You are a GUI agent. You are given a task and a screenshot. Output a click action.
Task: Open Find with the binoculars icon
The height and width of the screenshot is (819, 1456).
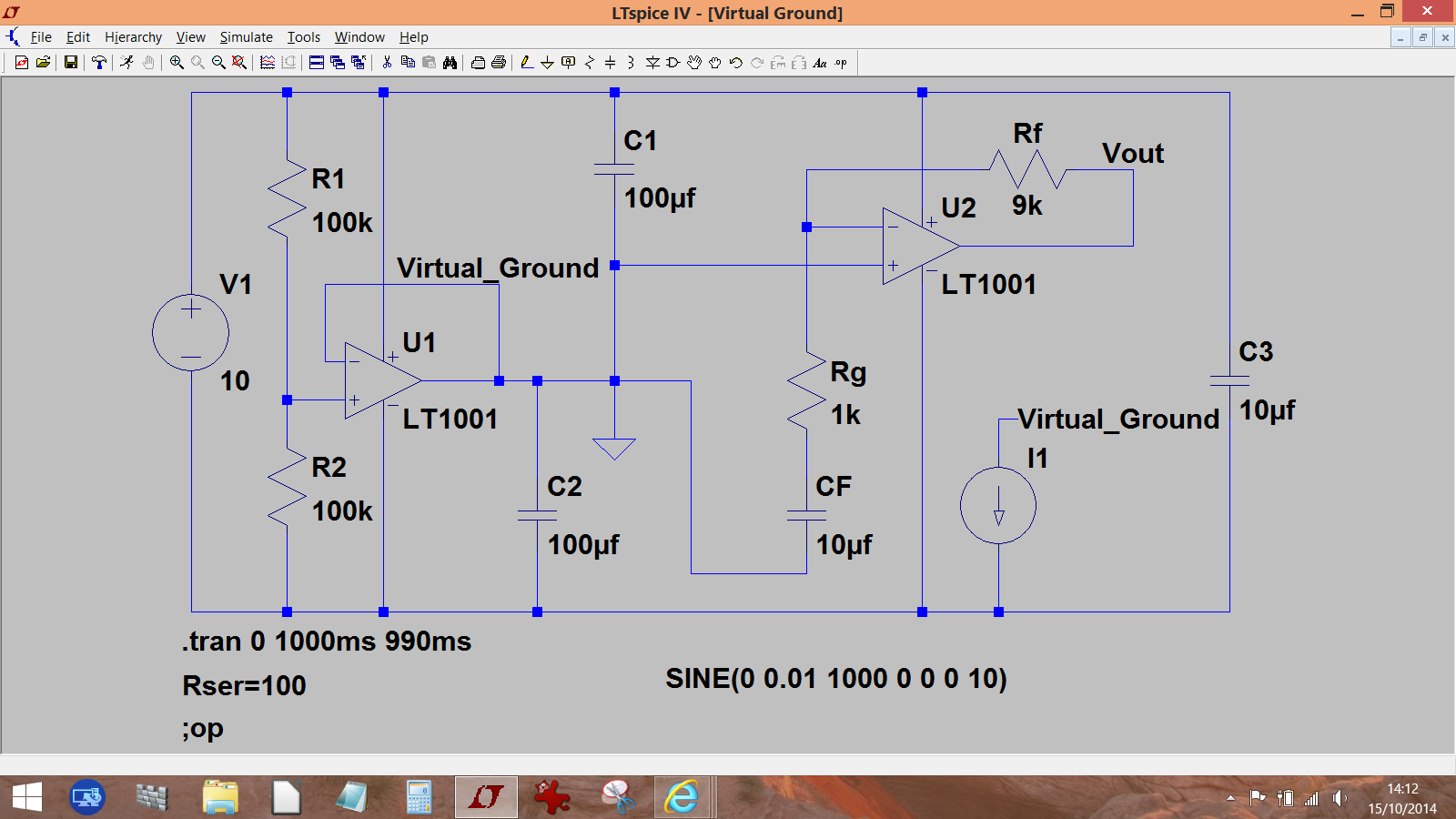pos(450,63)
